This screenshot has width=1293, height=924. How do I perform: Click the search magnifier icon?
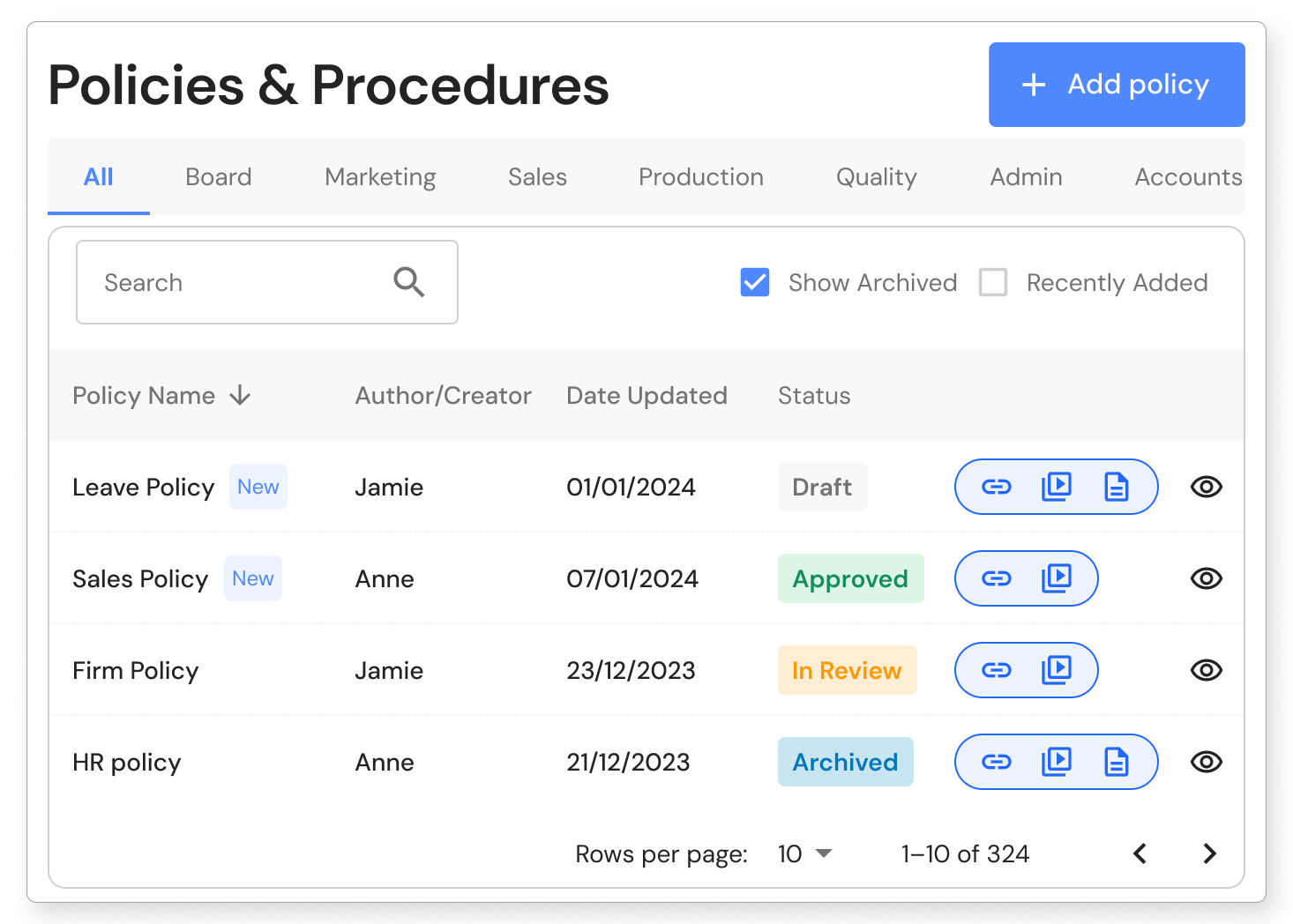coord(409,282)
